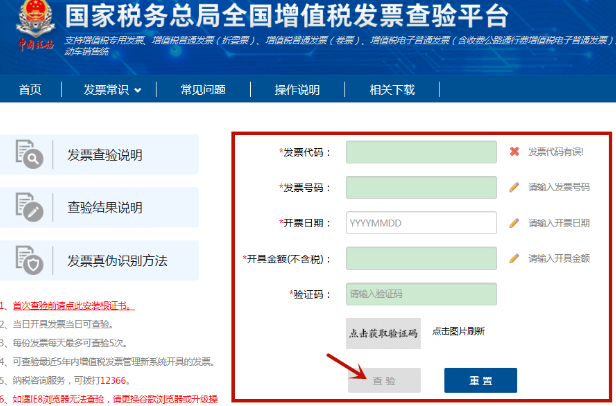Focus the 发票代码 input field
Viewport: 616px width, 406px height.
click(421, 152)
